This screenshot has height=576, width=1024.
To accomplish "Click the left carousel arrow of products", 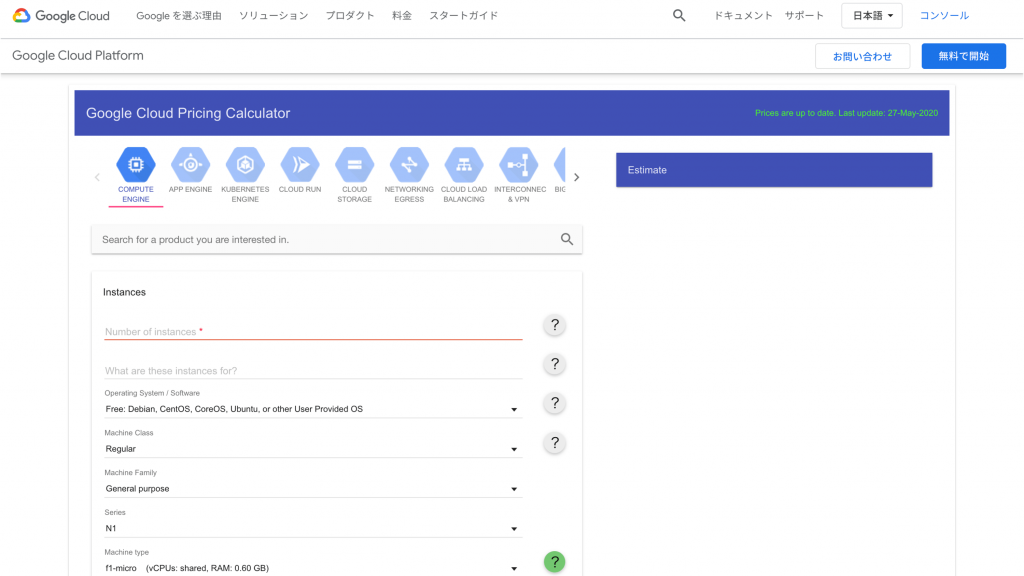I will point(97,177).
